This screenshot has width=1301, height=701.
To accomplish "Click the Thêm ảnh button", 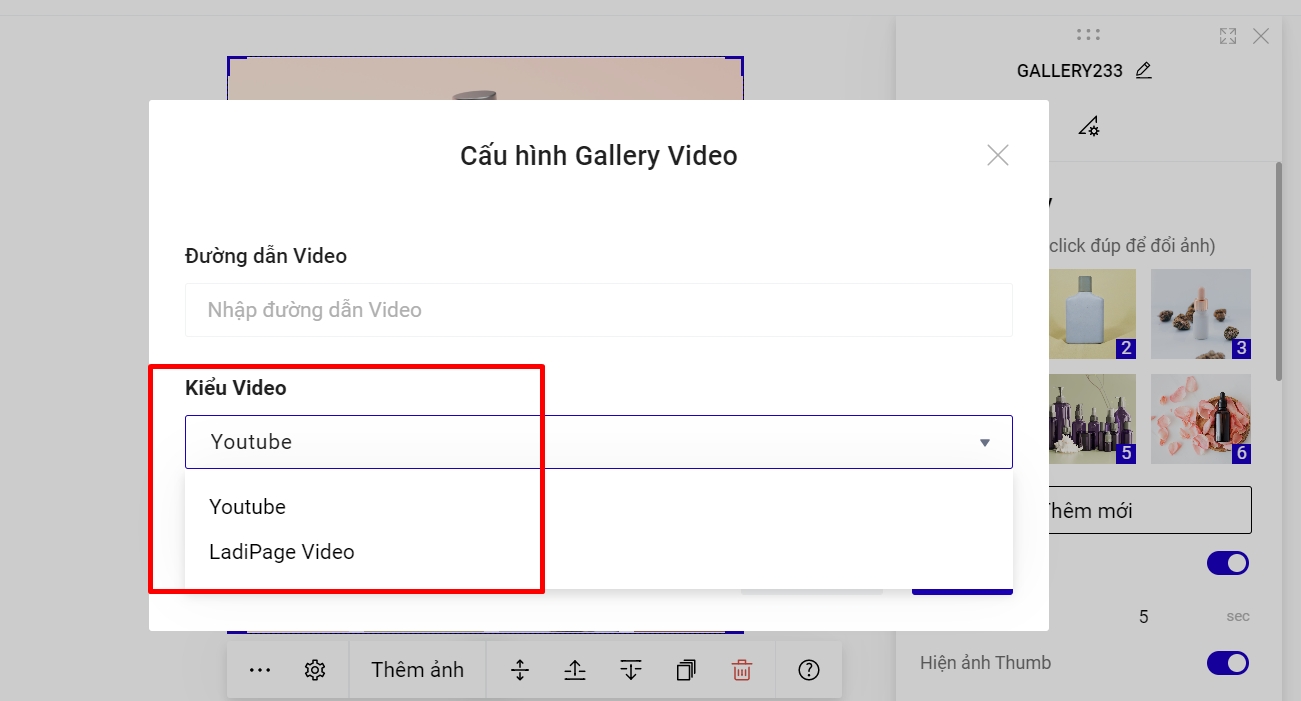I will click(417, 670).
